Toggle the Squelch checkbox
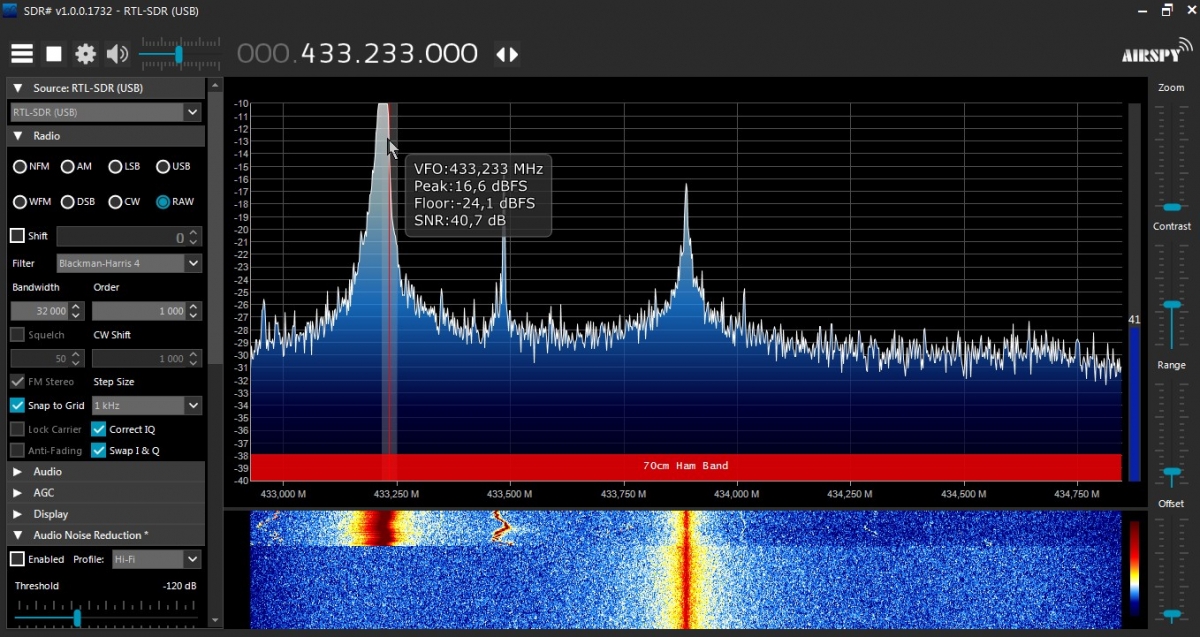This screenshot has height=637, width=1200. pyautogui.click(x=17, y=335)
